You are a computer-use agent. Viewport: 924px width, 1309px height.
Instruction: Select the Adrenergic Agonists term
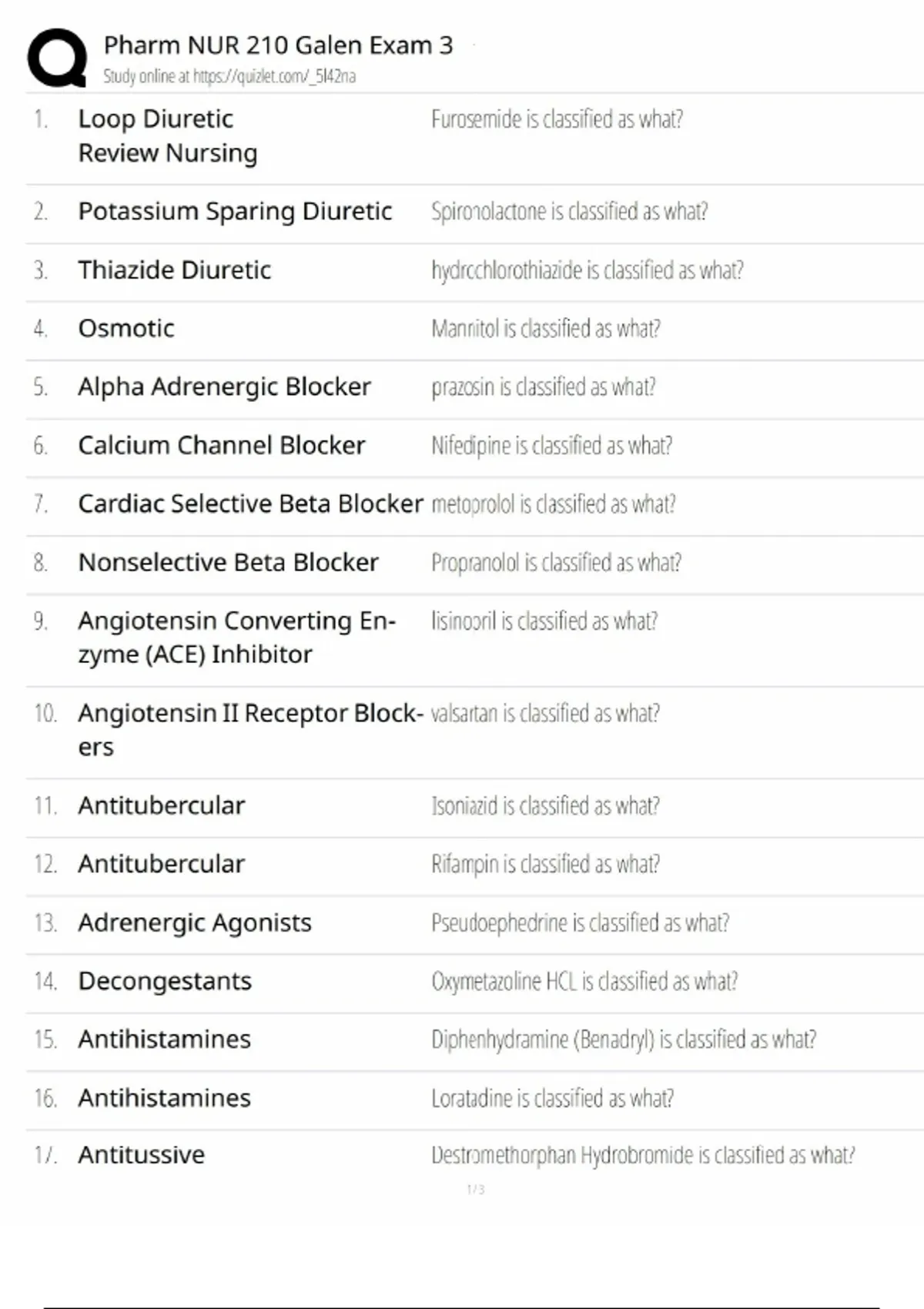tap(195, 922)
